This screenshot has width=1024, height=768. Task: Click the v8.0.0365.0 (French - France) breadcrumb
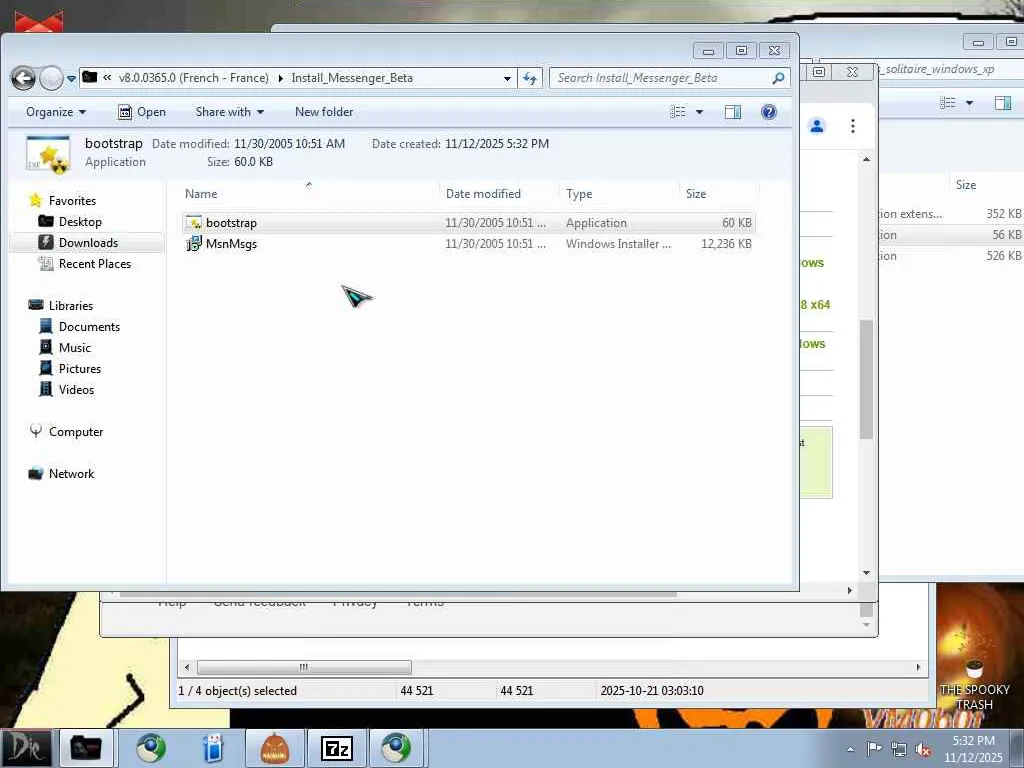(193, 78)
